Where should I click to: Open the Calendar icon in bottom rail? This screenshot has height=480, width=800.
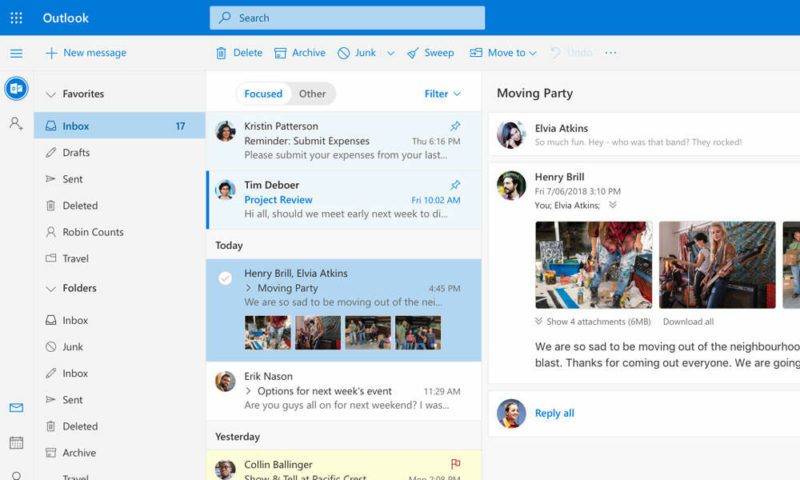point(16,442)
